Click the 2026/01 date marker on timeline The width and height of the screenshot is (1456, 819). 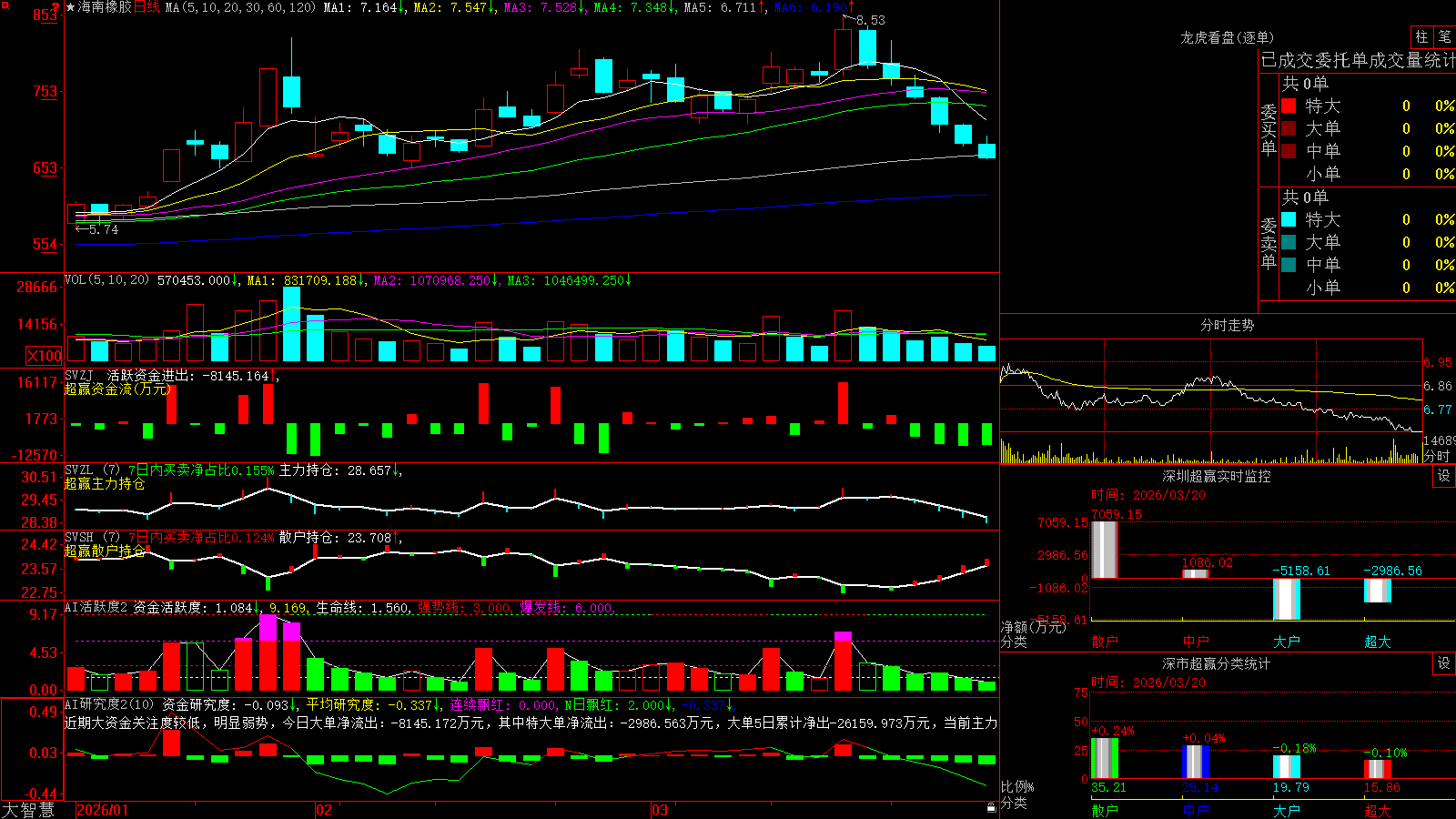pyautogui.click(x=103, y=810)
